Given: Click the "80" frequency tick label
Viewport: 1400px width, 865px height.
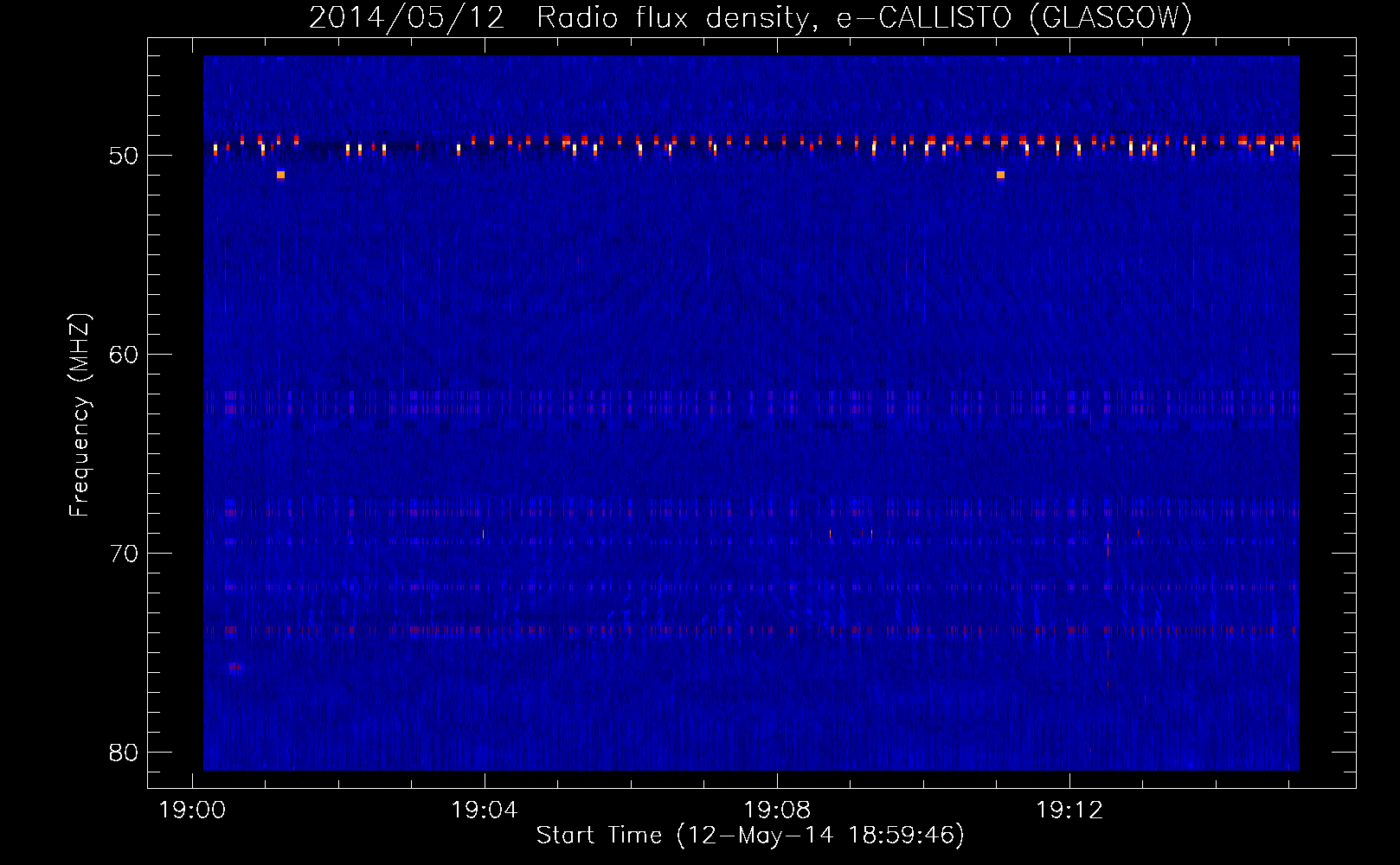Looking at the screenshot, I should (x=124, y=753).
